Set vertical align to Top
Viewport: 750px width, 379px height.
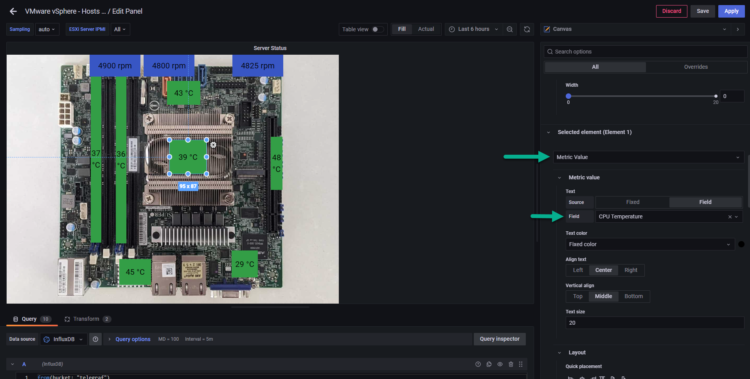(577, 296)
